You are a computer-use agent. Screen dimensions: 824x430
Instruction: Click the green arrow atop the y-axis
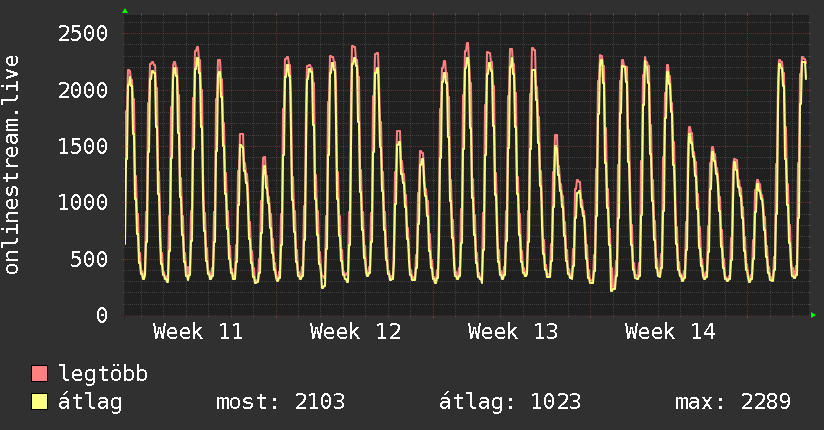point(125,11)
